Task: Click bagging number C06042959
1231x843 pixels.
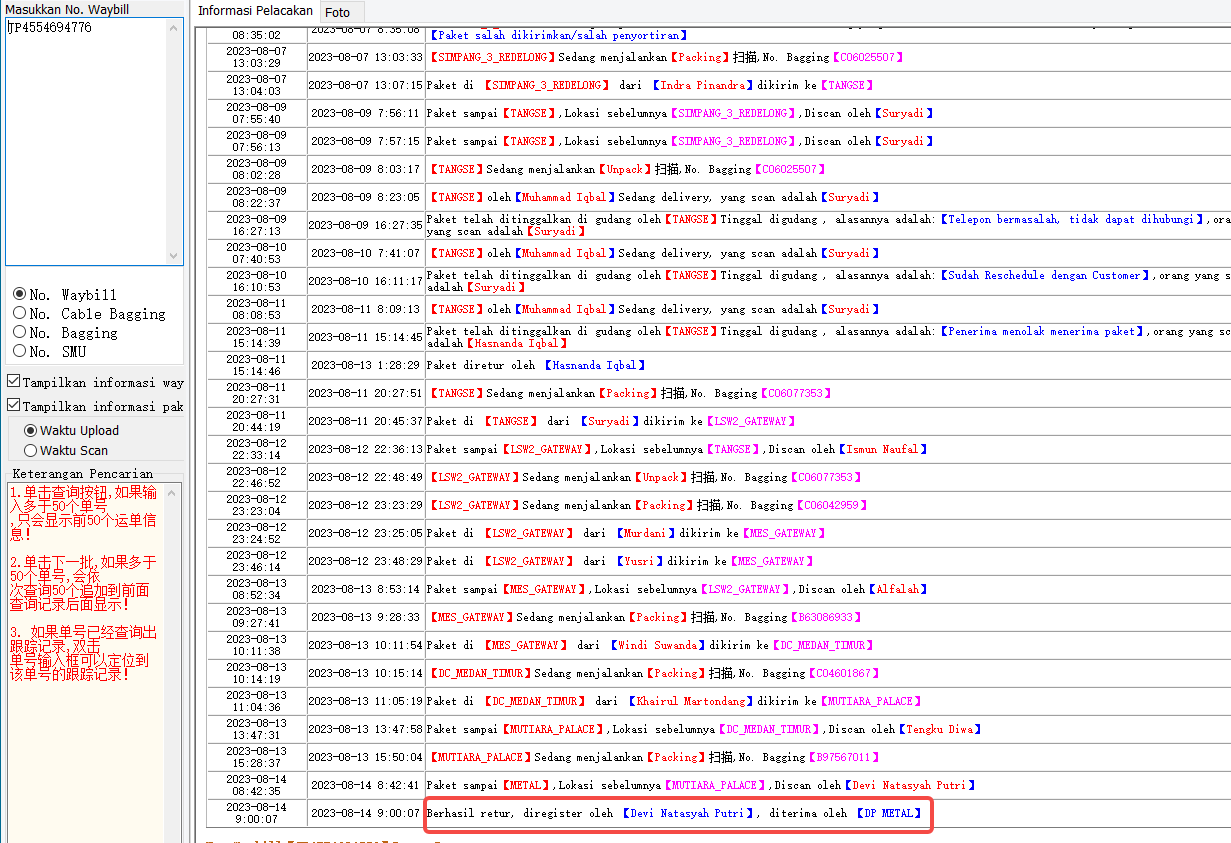Action: point(831,505)
